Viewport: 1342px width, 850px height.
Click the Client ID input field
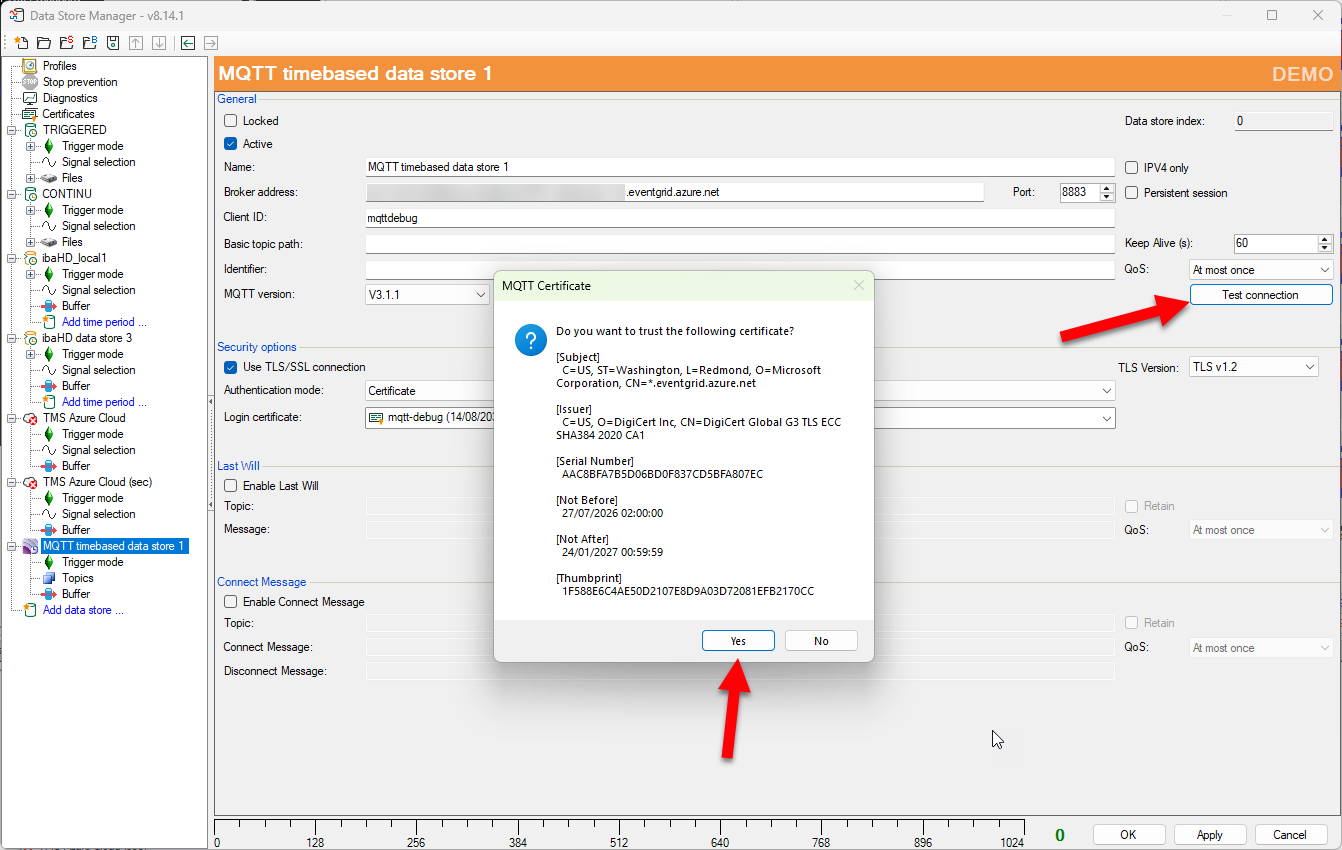739,217
